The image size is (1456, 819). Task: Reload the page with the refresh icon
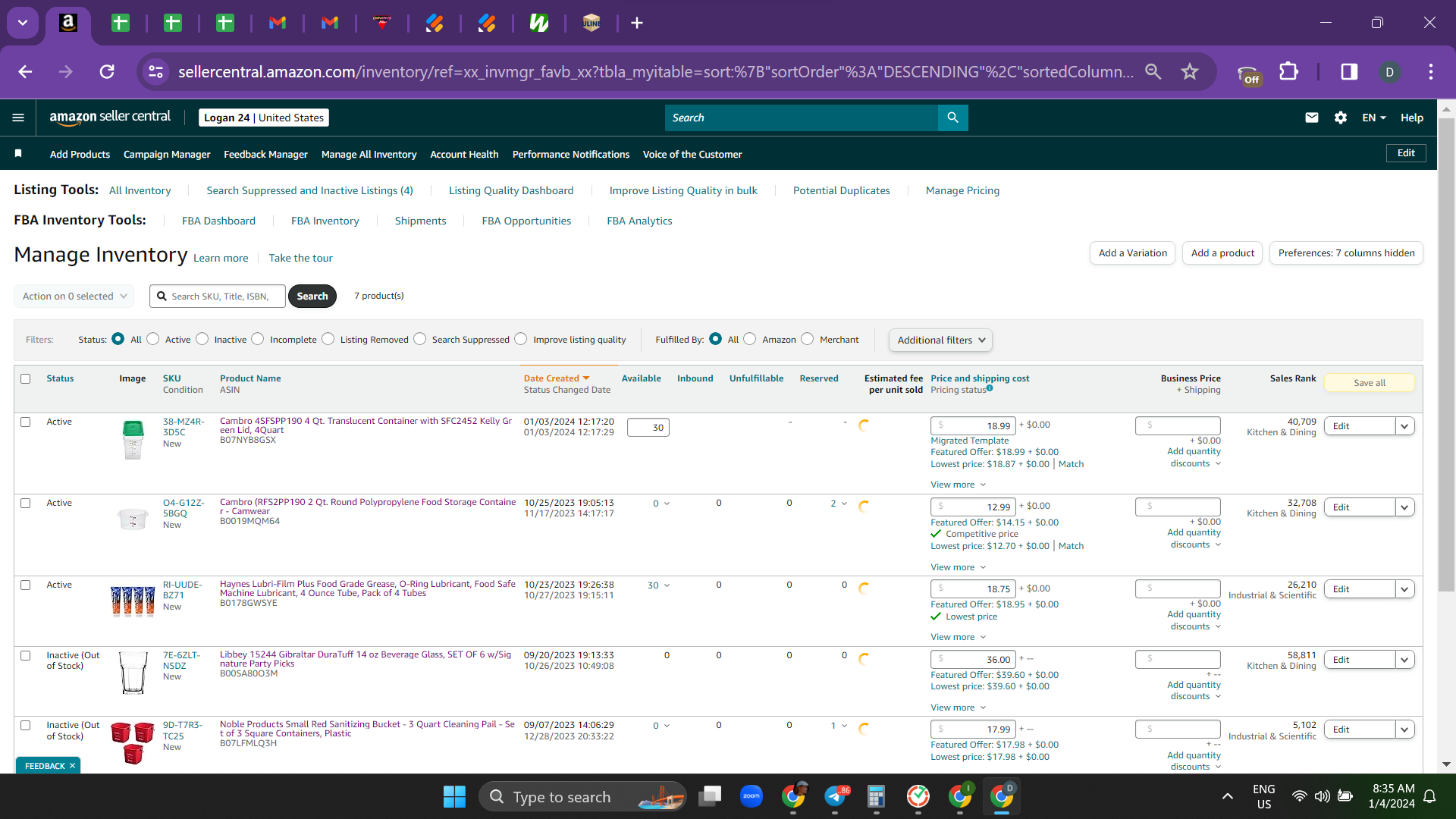pyautogui.click(x=107, y=71)
